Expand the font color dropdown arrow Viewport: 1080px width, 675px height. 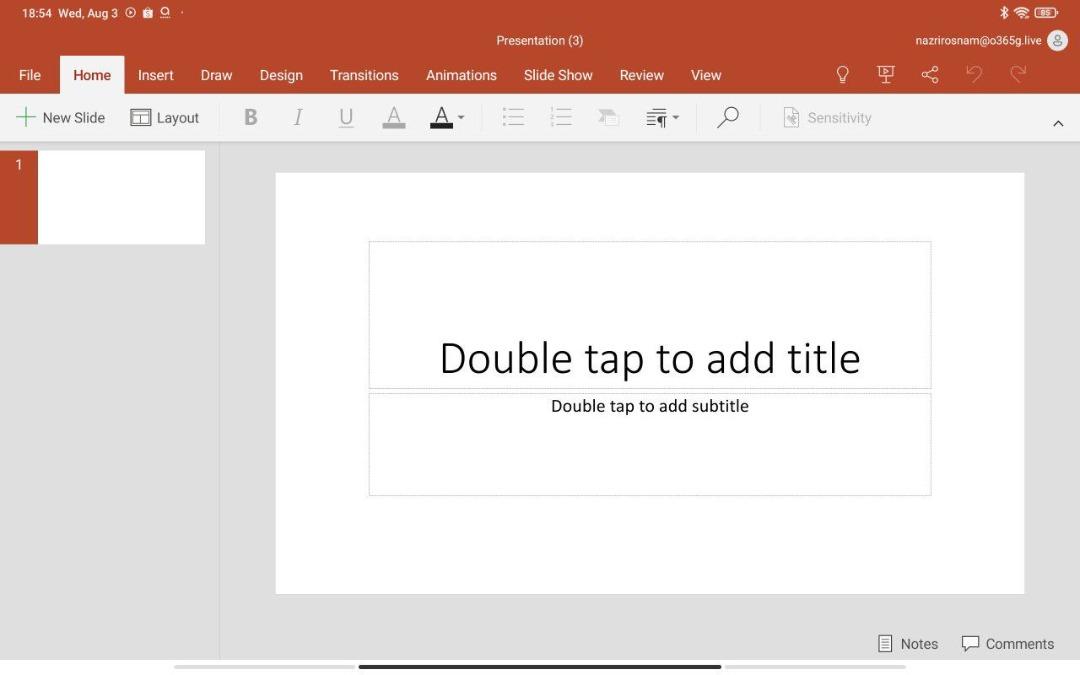(x=461, y=118)
